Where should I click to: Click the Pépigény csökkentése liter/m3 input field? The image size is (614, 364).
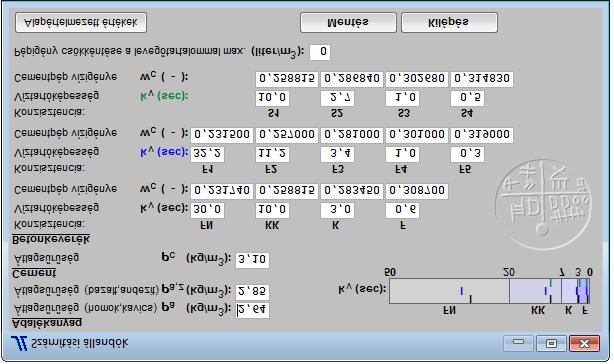click(320, 52)
